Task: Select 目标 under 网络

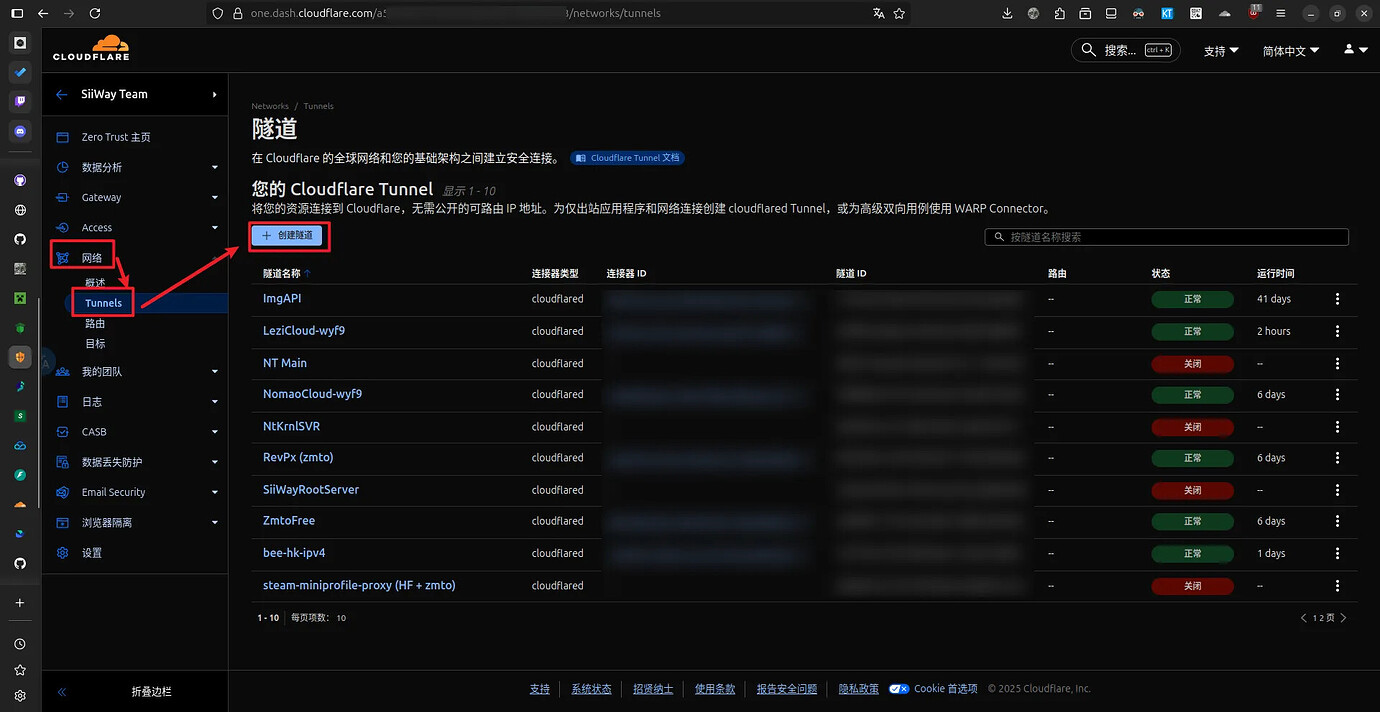Action: pos(95,343)
